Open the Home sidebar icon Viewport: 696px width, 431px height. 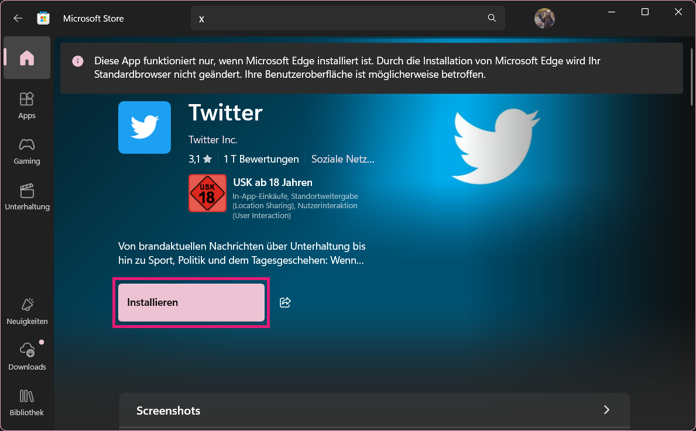tap(27, 58)
